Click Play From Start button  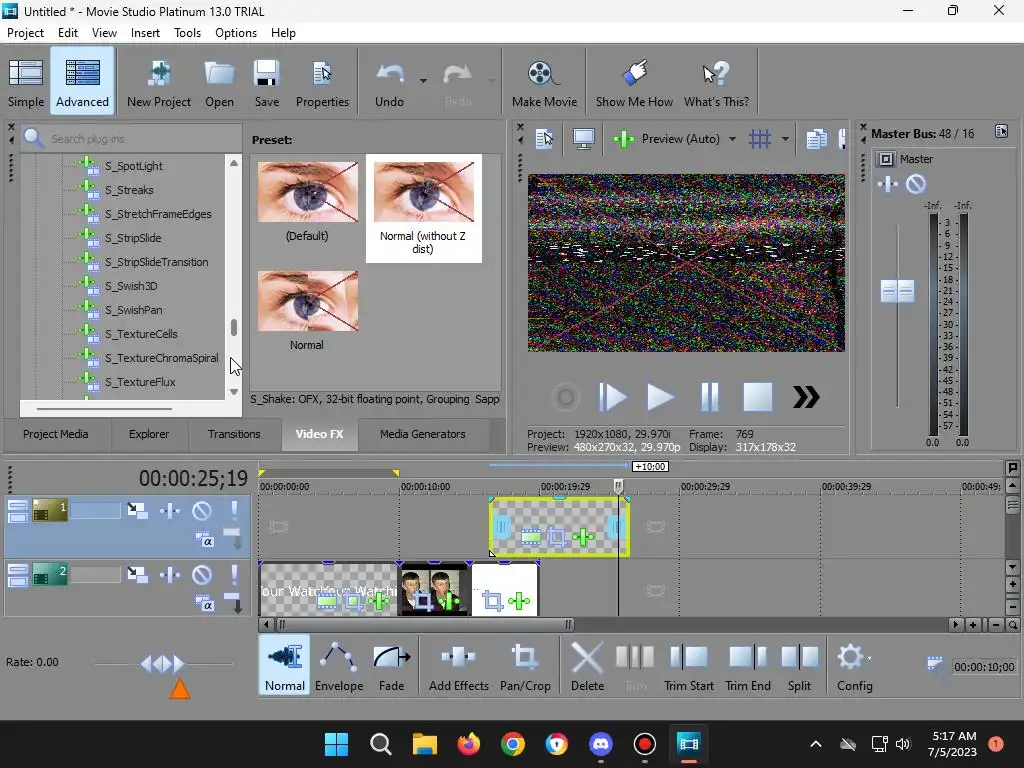pyautogui.click(x=612, y=397)
